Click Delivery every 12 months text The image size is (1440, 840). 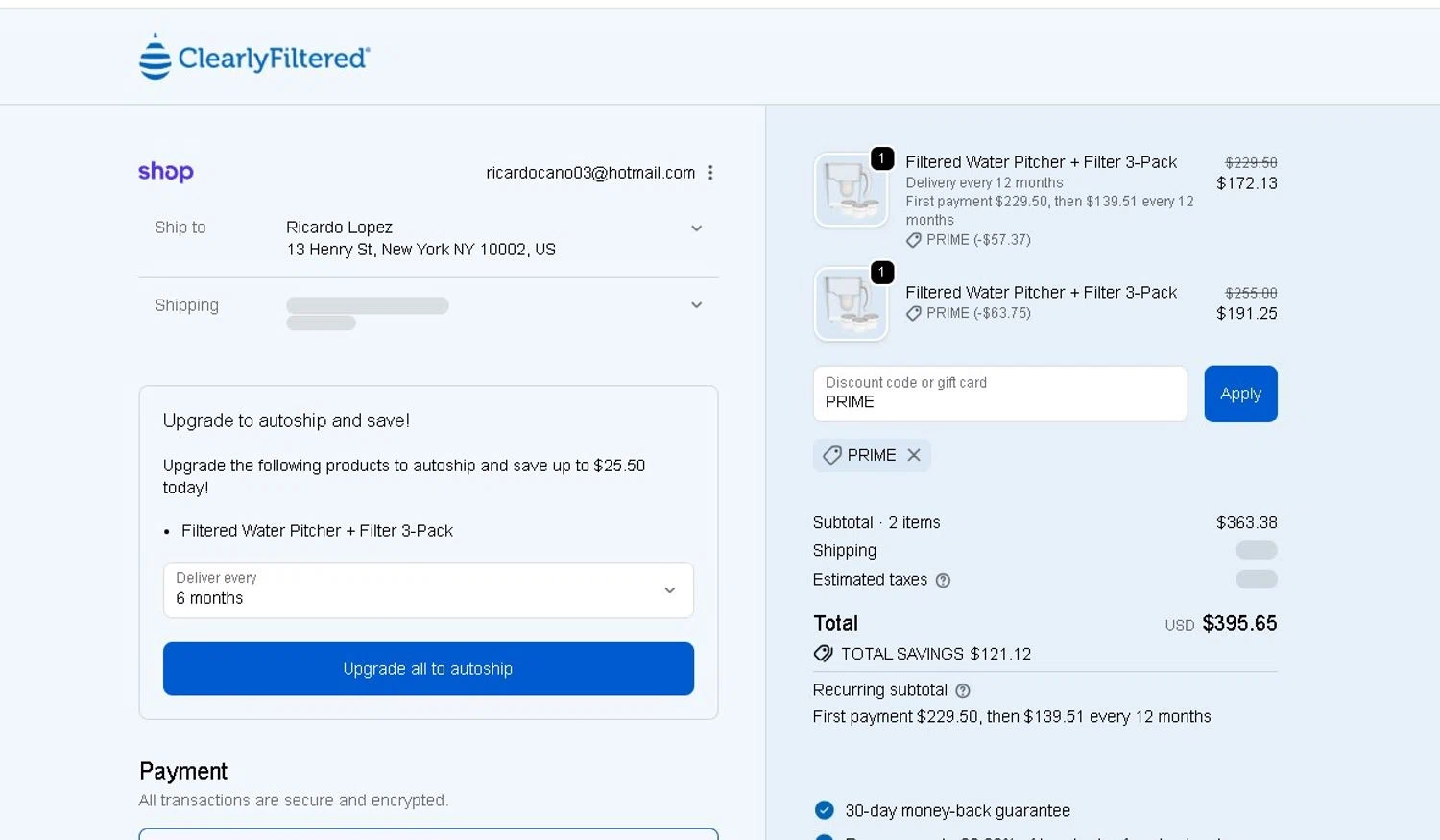coord(984,182)
